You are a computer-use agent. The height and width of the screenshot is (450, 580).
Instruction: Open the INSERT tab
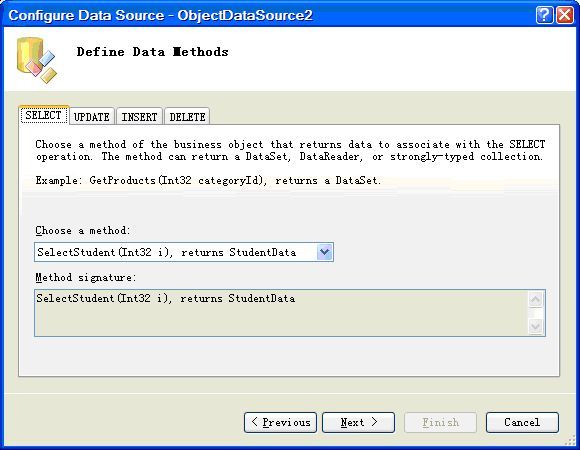pos(139,117)
